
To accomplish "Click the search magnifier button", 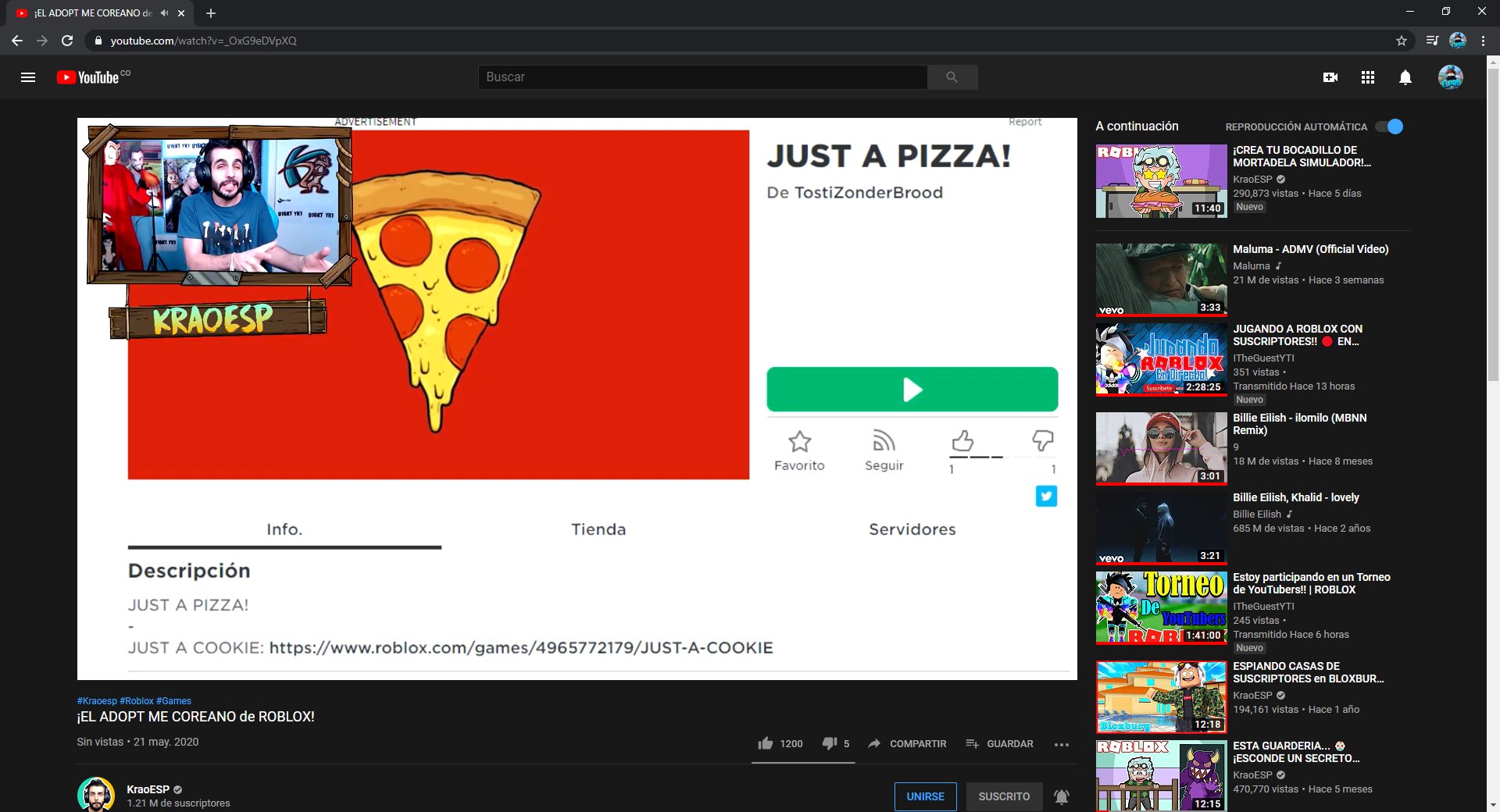I will 952,77.
